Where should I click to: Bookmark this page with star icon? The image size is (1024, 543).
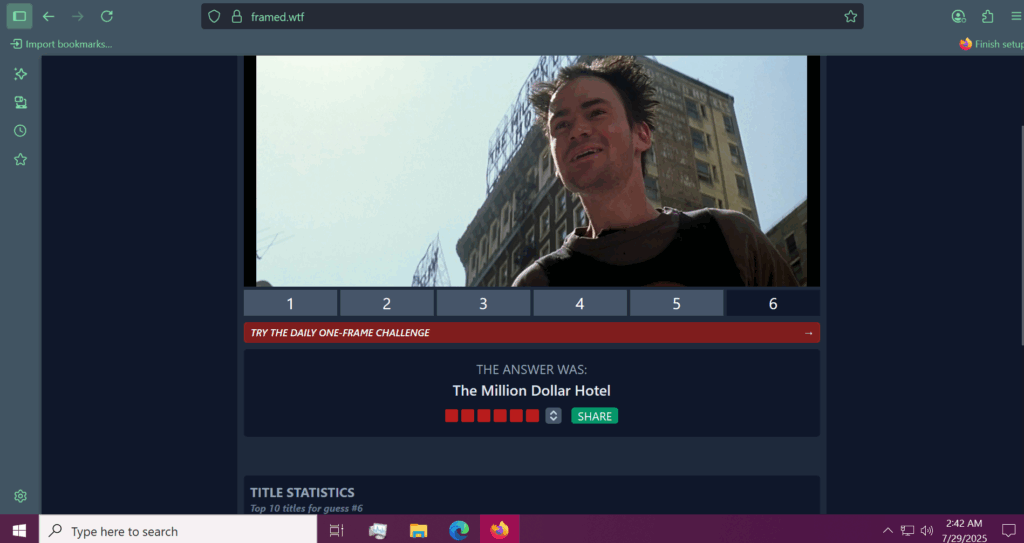850,16
